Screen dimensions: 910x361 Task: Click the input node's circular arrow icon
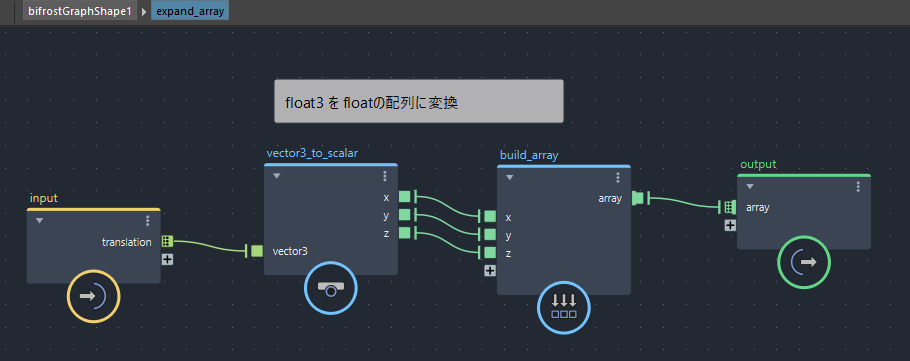(93, 296)
